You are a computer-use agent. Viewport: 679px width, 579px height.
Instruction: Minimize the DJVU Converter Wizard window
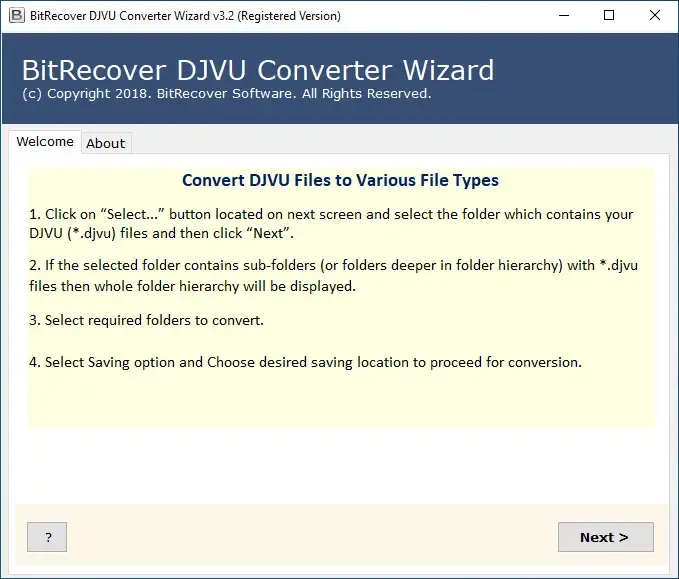tap(564, 16)
